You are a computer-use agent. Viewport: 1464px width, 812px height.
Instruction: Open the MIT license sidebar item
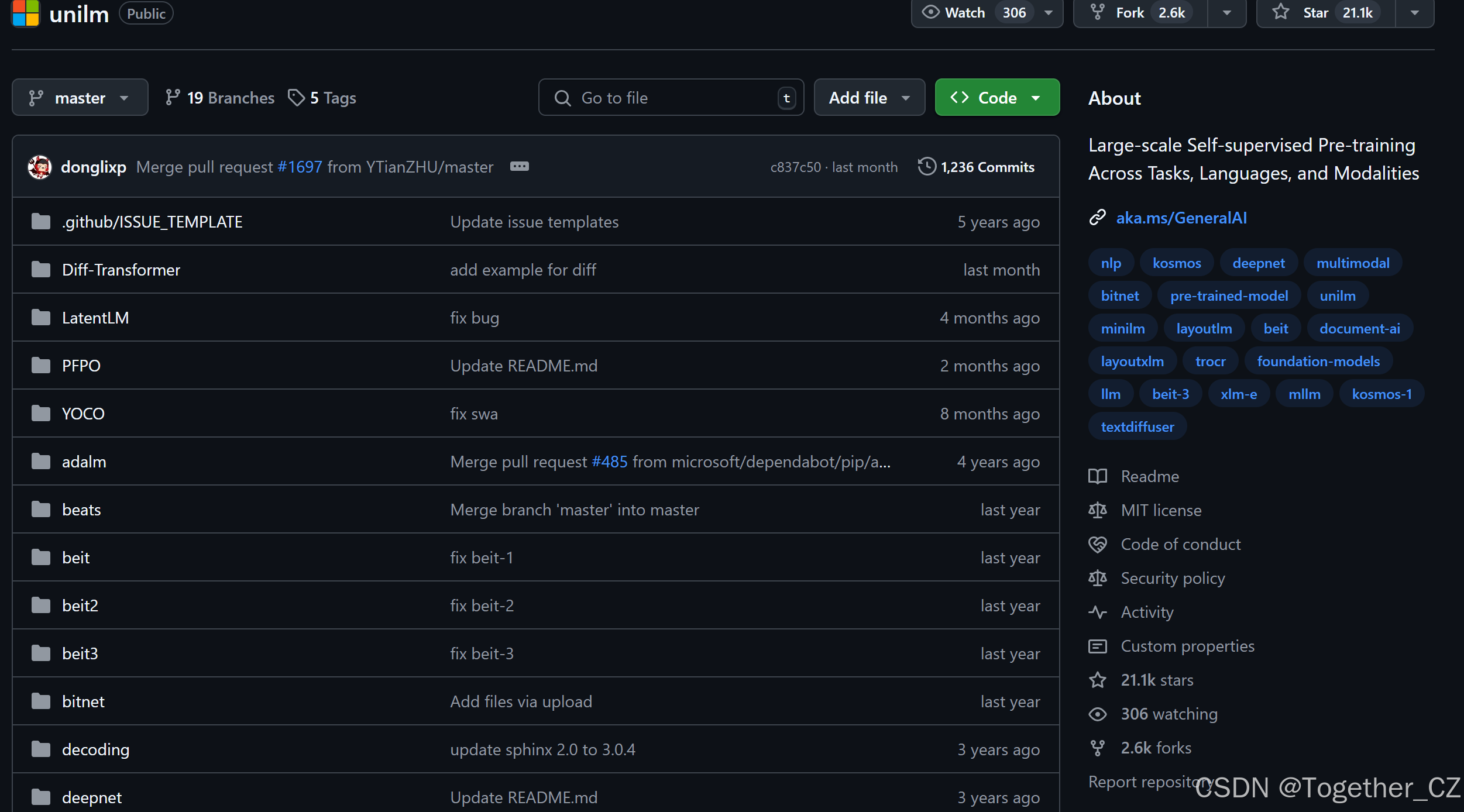point(1161,510)
